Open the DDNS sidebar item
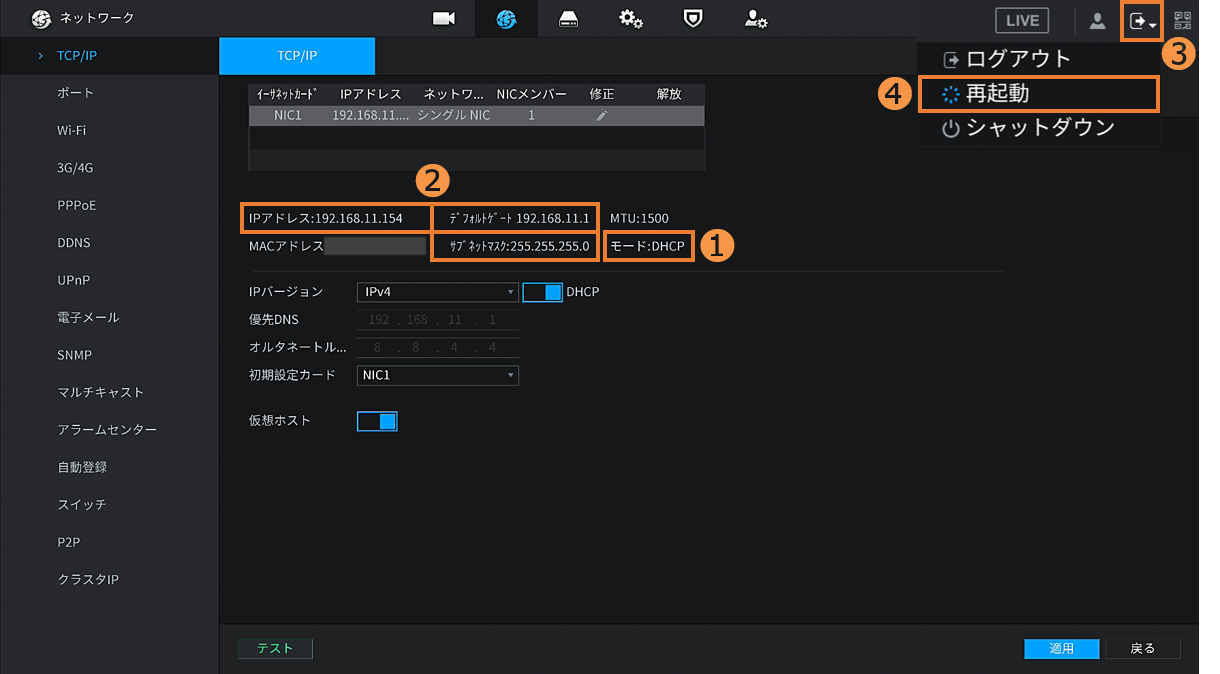This screenshot has height=674, width=1220. pyautogui.click(x=75, y=243)
